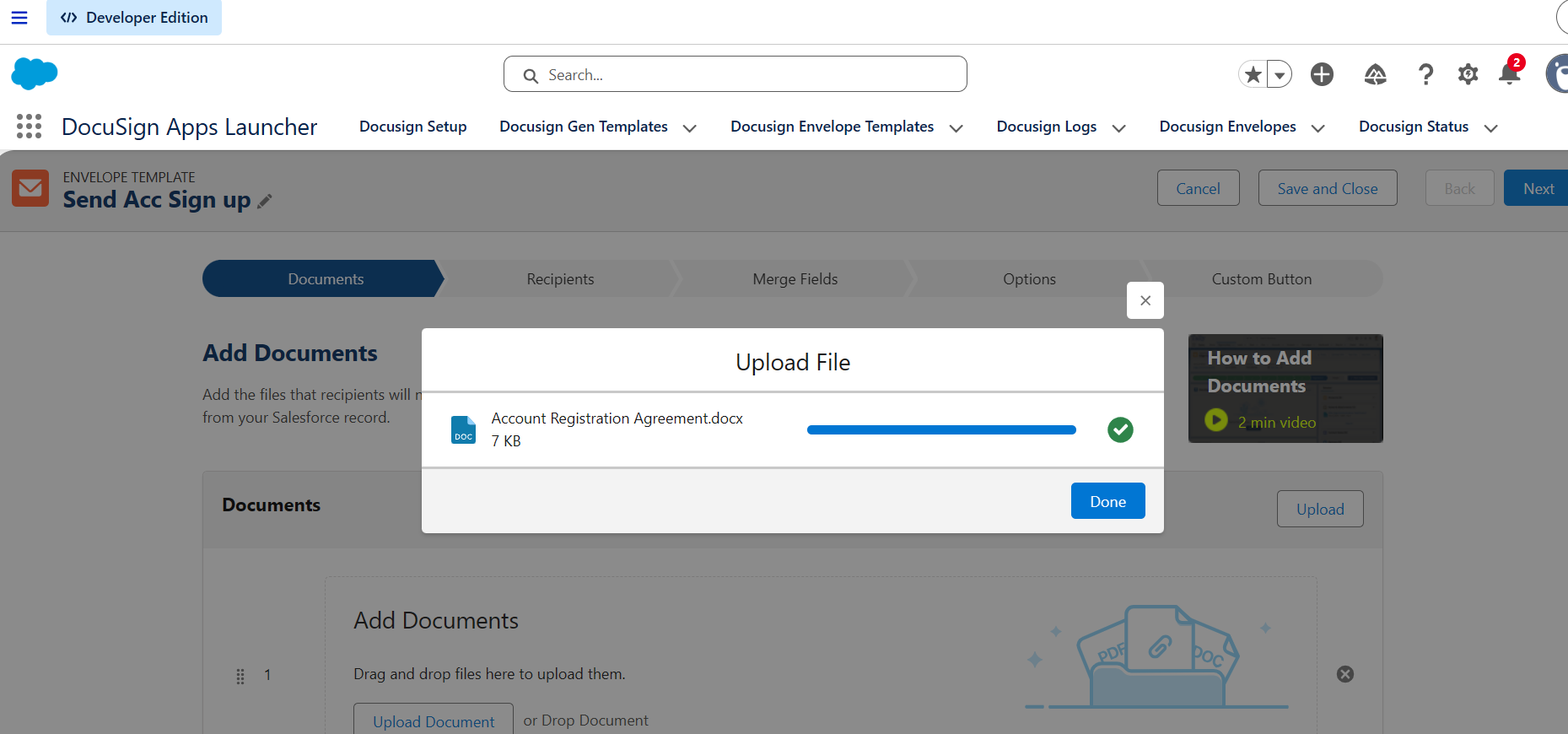This screenshot has width=1568, height=734.
Task: Click the folder illustration with PDF and DOC
Action: tap(1157, 658)
